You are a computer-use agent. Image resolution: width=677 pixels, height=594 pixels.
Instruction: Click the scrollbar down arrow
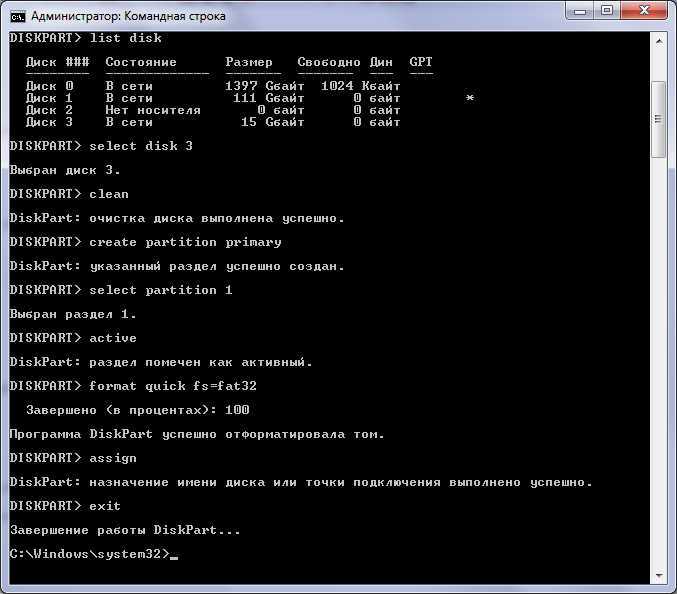[659, 575]
